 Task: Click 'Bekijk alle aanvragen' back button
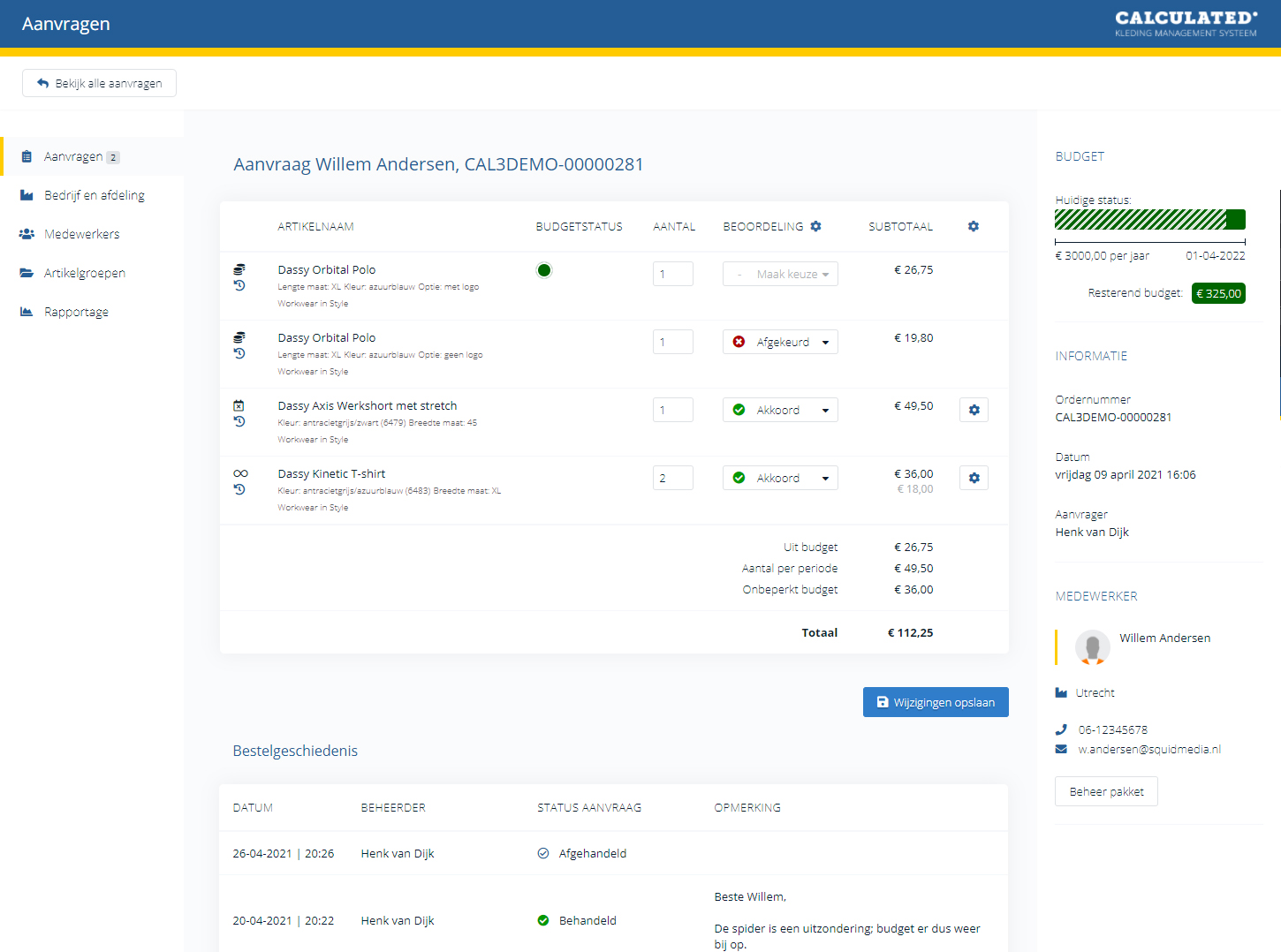pyautogui.click(x=99, y=83)
